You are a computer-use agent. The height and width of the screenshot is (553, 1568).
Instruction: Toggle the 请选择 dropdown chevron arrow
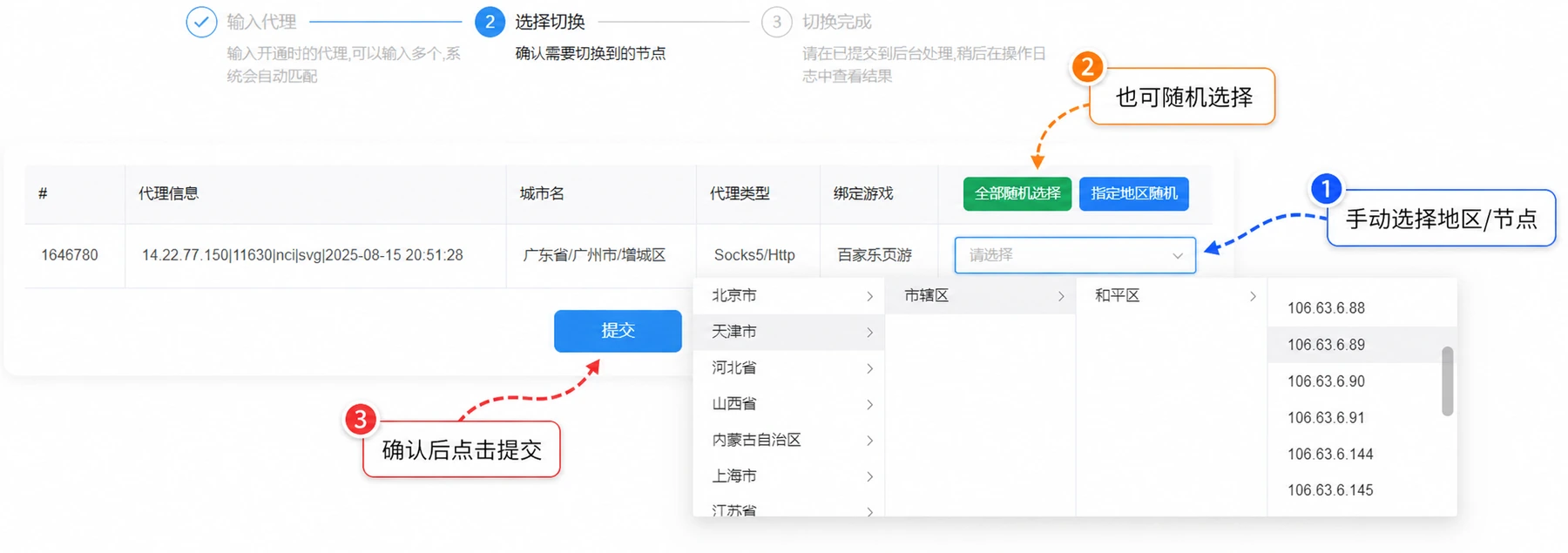tap(1177, 256)
